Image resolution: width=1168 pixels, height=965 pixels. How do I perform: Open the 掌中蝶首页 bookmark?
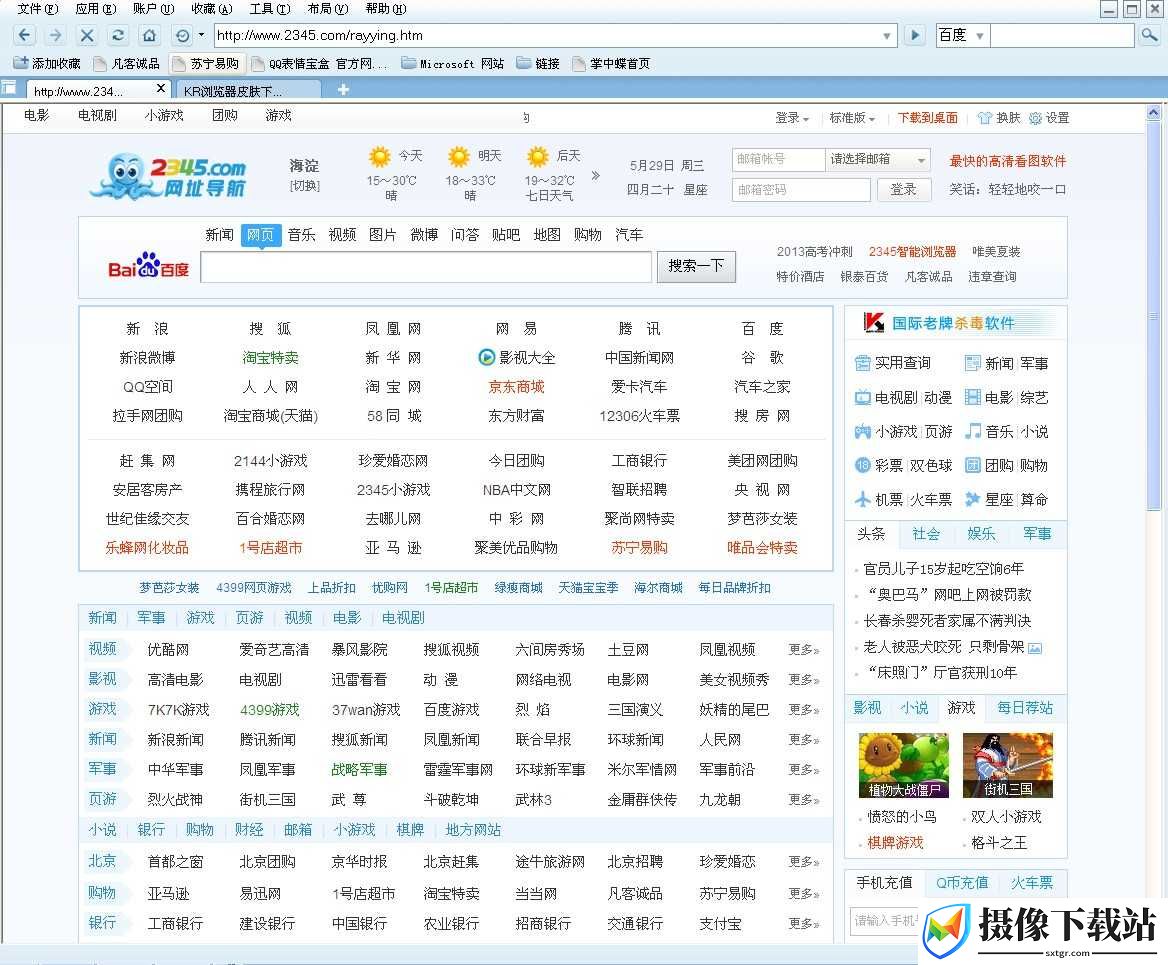click(x=611, y=64)
